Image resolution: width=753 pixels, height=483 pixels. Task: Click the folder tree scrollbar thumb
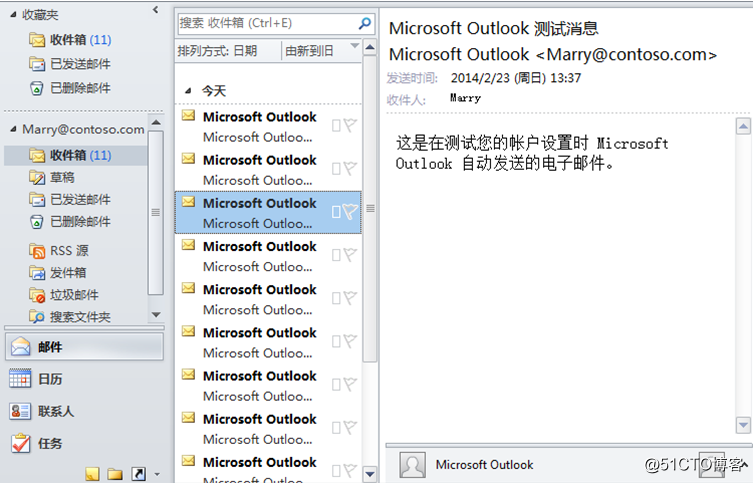pos(156,212)
